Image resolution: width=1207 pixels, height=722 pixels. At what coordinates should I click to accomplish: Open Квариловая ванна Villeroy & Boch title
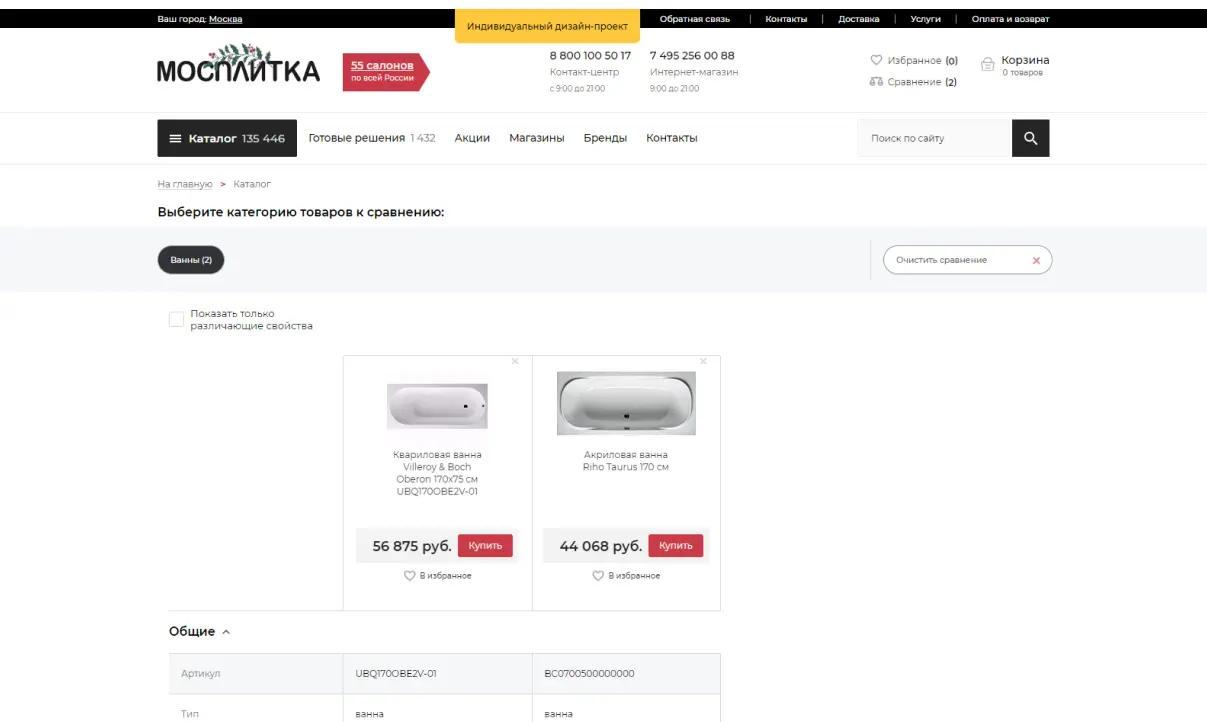click(x=437, y=473)
